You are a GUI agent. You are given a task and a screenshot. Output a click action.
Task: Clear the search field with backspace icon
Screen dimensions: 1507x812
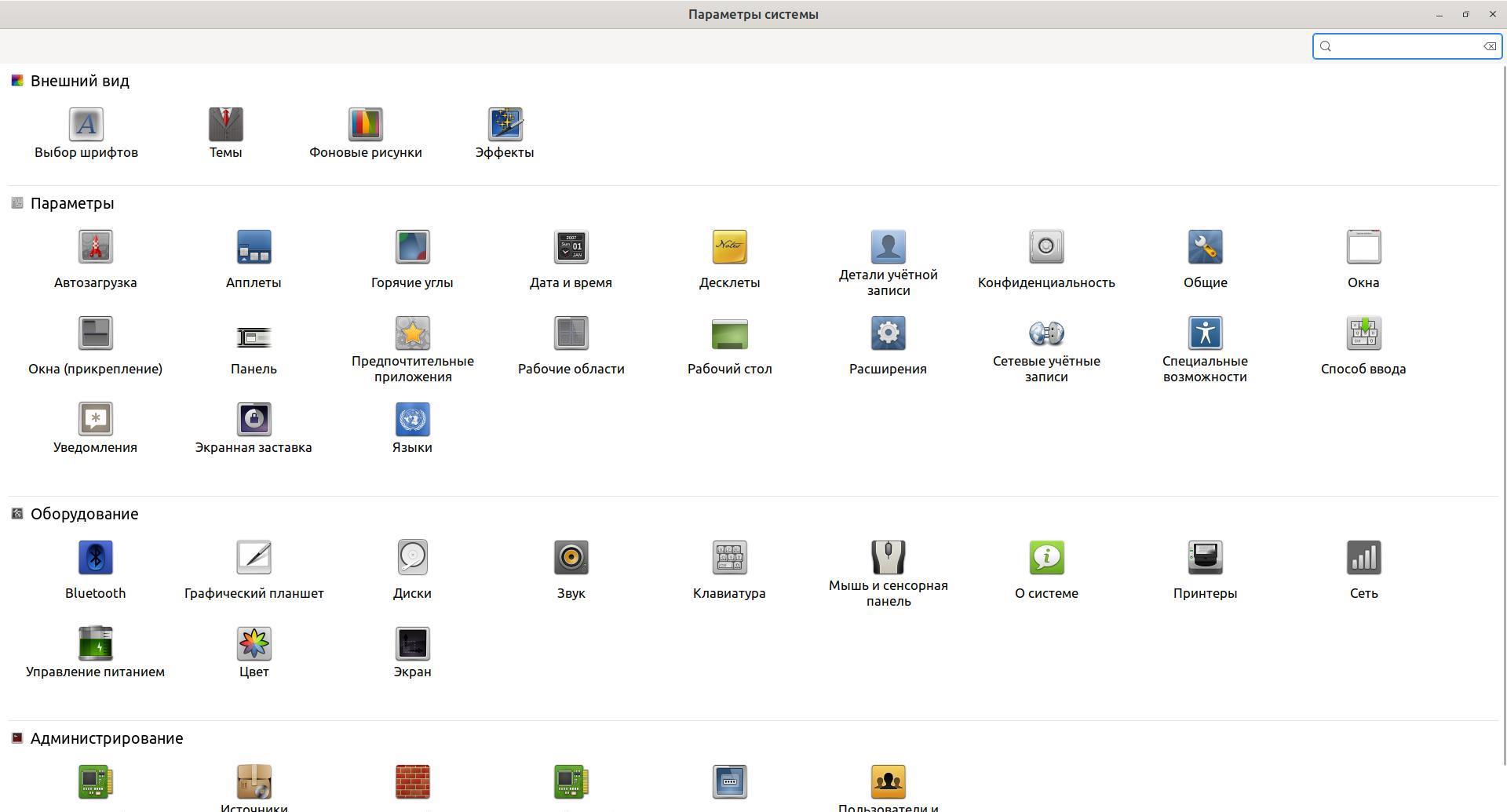coord(1489,46)
